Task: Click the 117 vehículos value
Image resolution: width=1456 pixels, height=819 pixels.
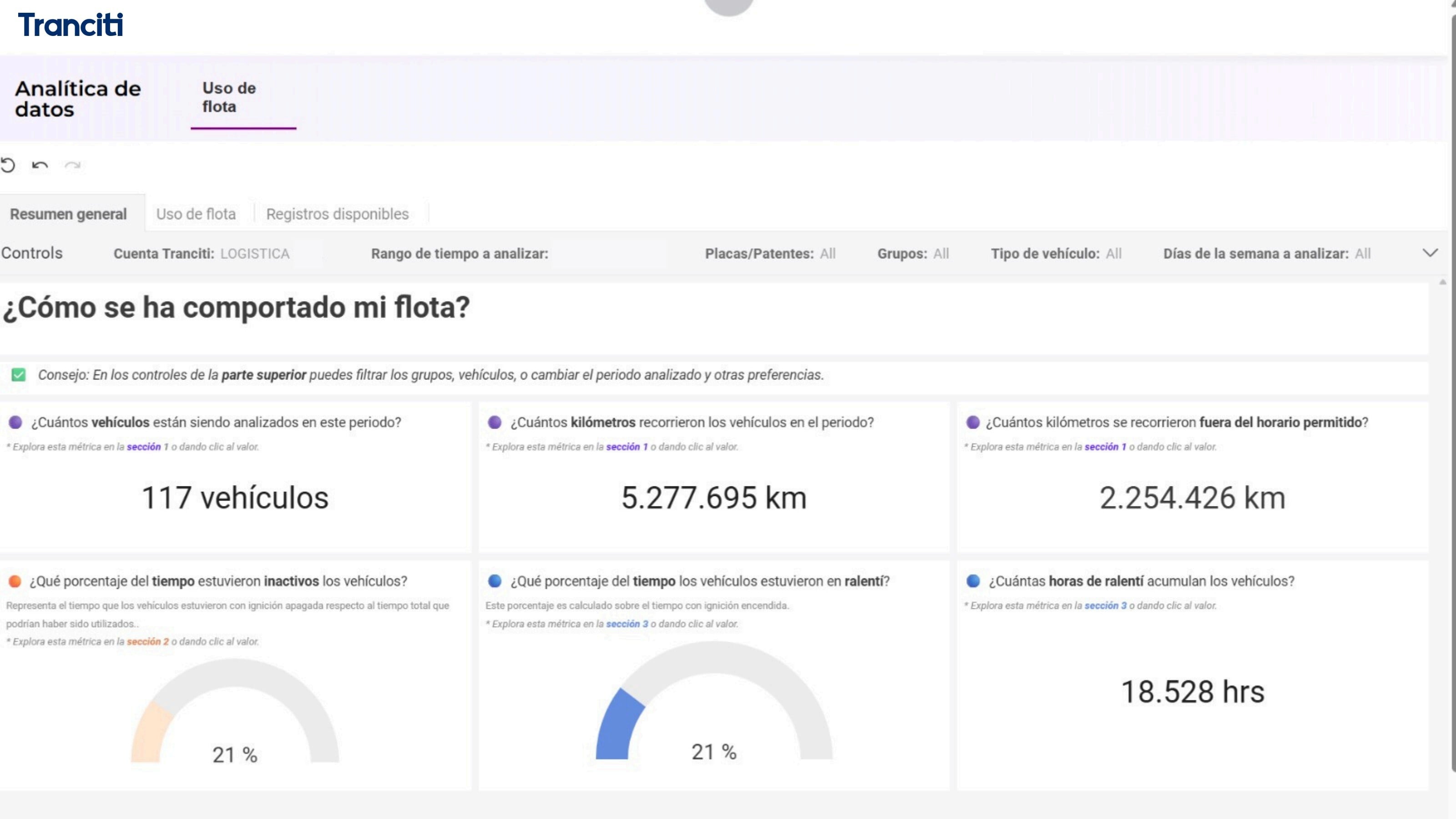Action: [x=235, y=498]
